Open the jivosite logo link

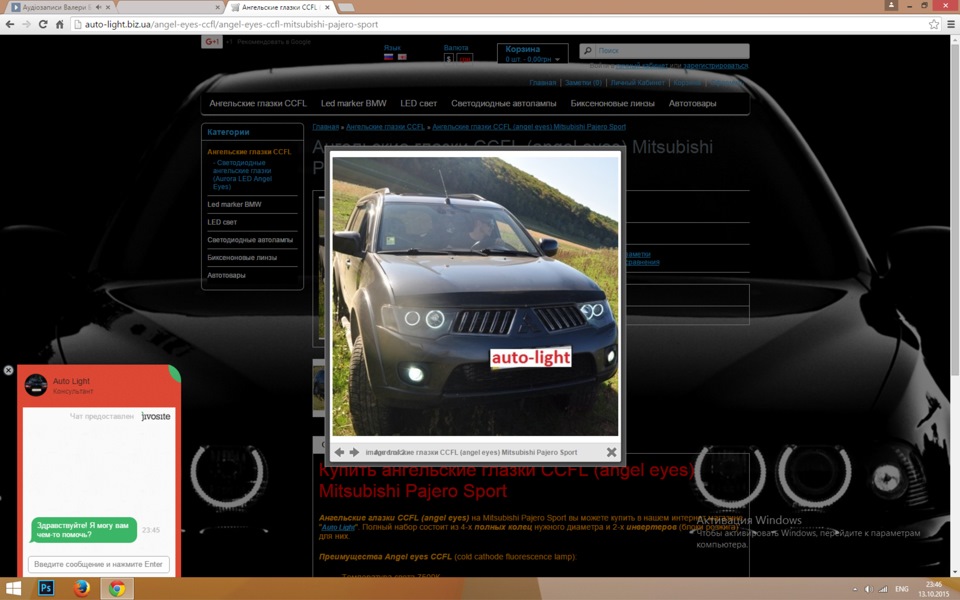tap(156, 416)
